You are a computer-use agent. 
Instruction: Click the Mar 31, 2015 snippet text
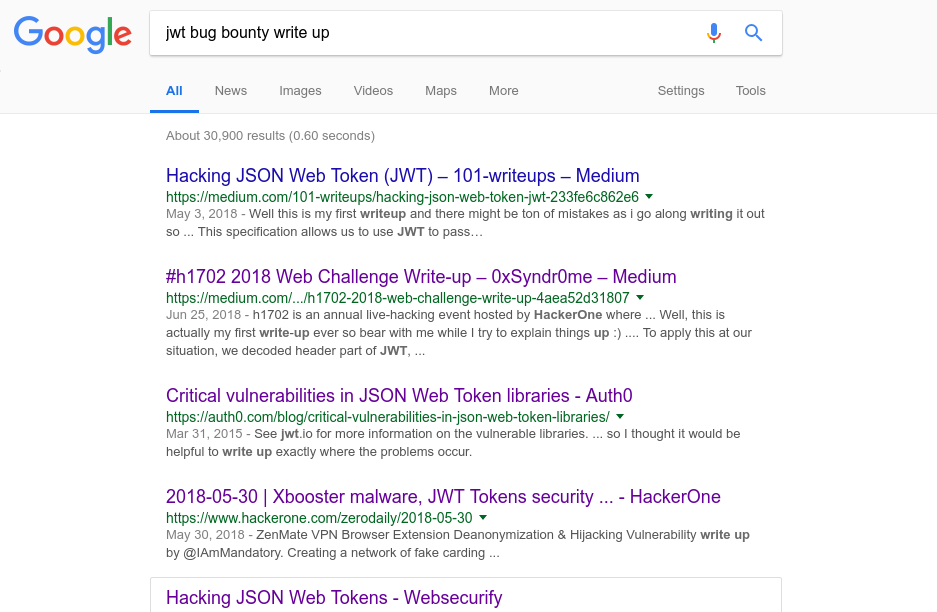click(453, 442)
